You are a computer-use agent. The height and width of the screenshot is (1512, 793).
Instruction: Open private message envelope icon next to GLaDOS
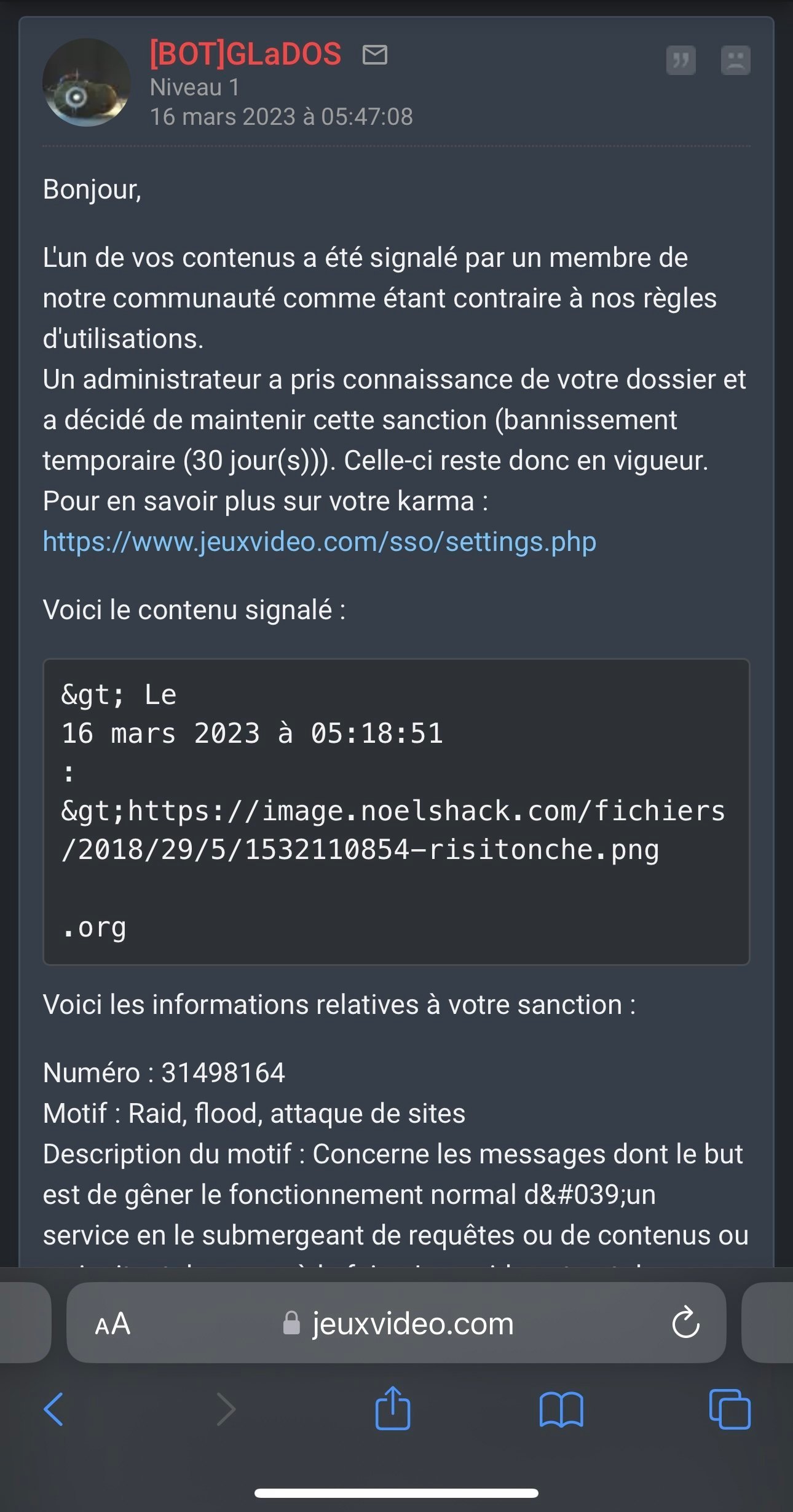coord(375,55)
